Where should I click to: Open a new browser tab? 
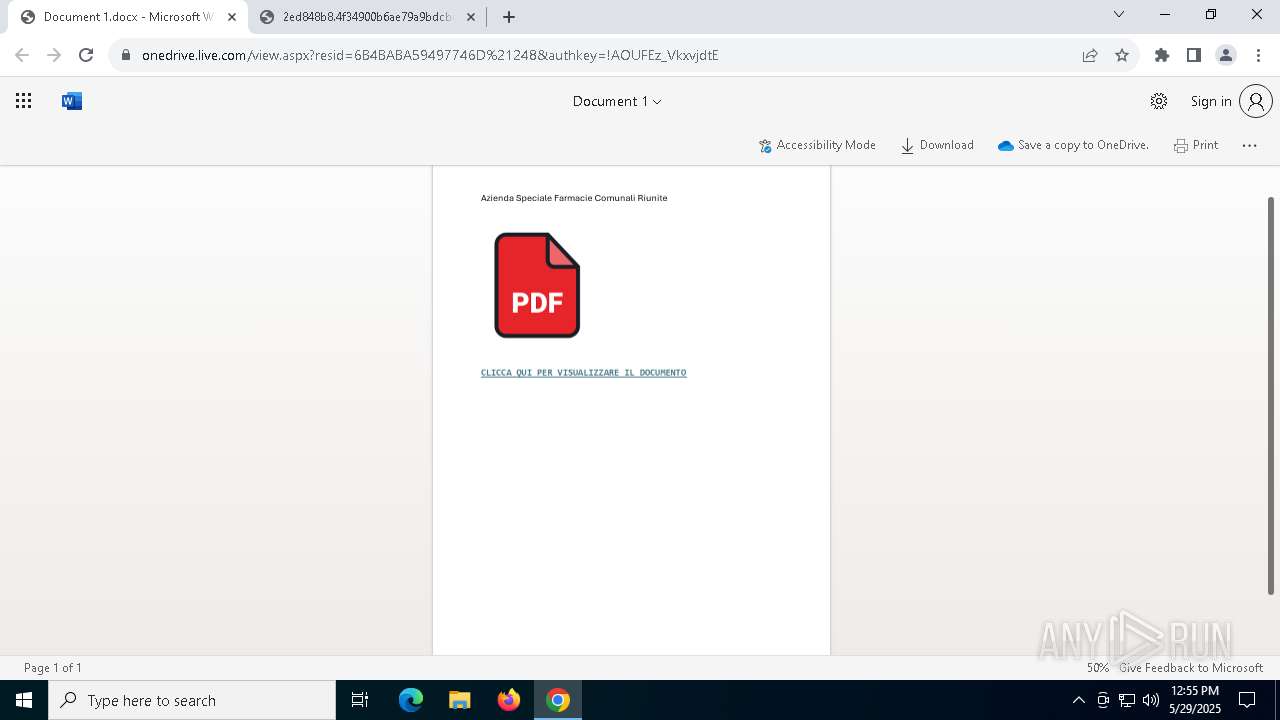click(509, 17)
